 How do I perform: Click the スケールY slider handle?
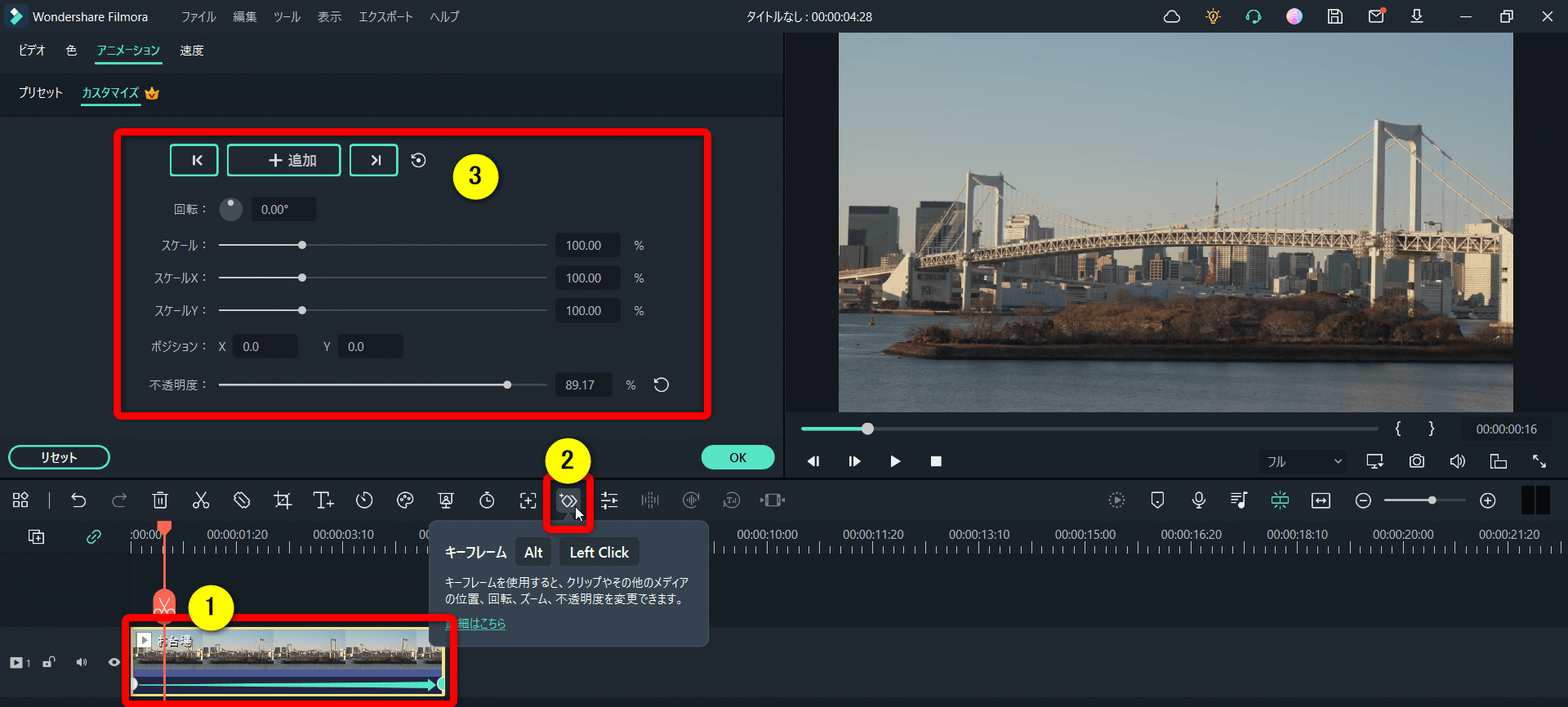tap(302, 310)
